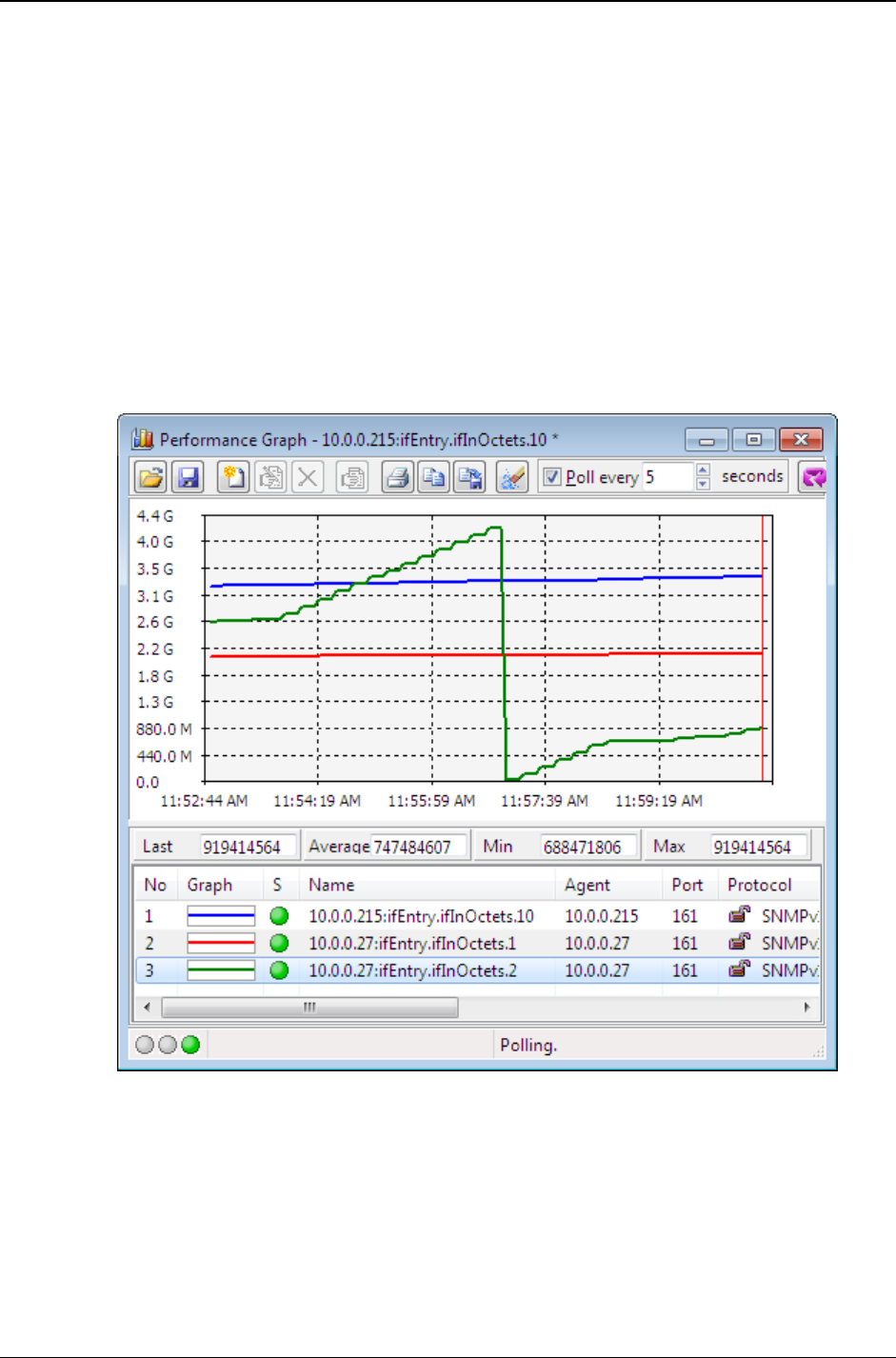896x1358 pixels.
Task: Click the greyed-out properties icon
Action: point(352,476)
